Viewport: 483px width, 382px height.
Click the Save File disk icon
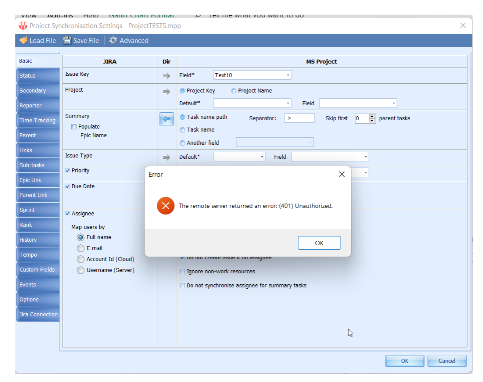coord(67,40)
